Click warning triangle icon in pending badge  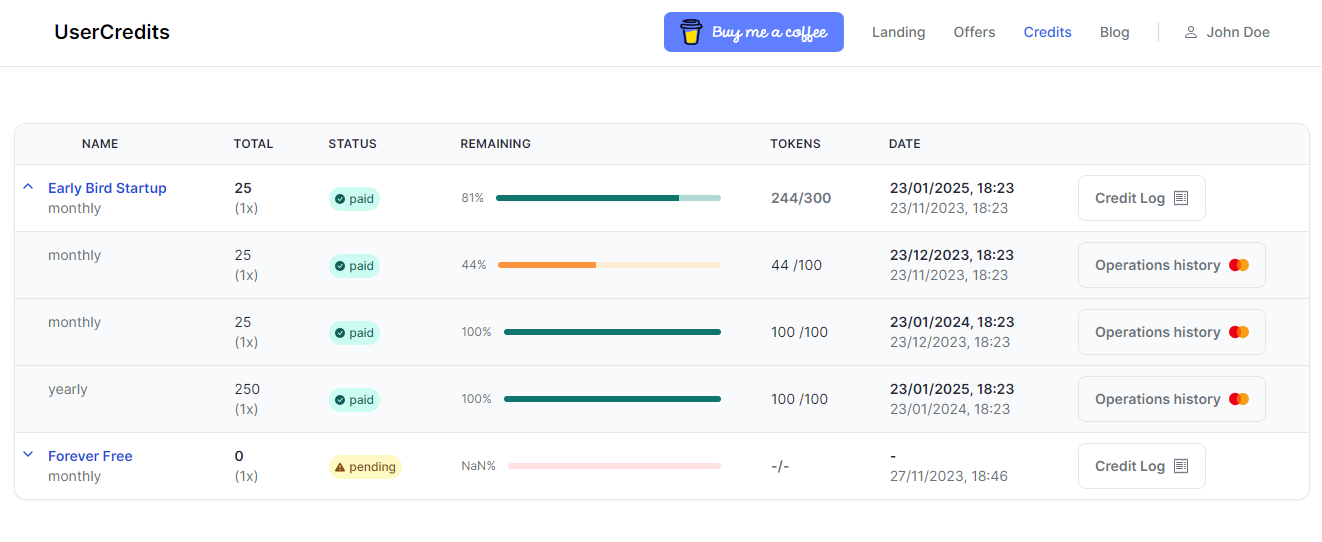[x=340, y=467]
